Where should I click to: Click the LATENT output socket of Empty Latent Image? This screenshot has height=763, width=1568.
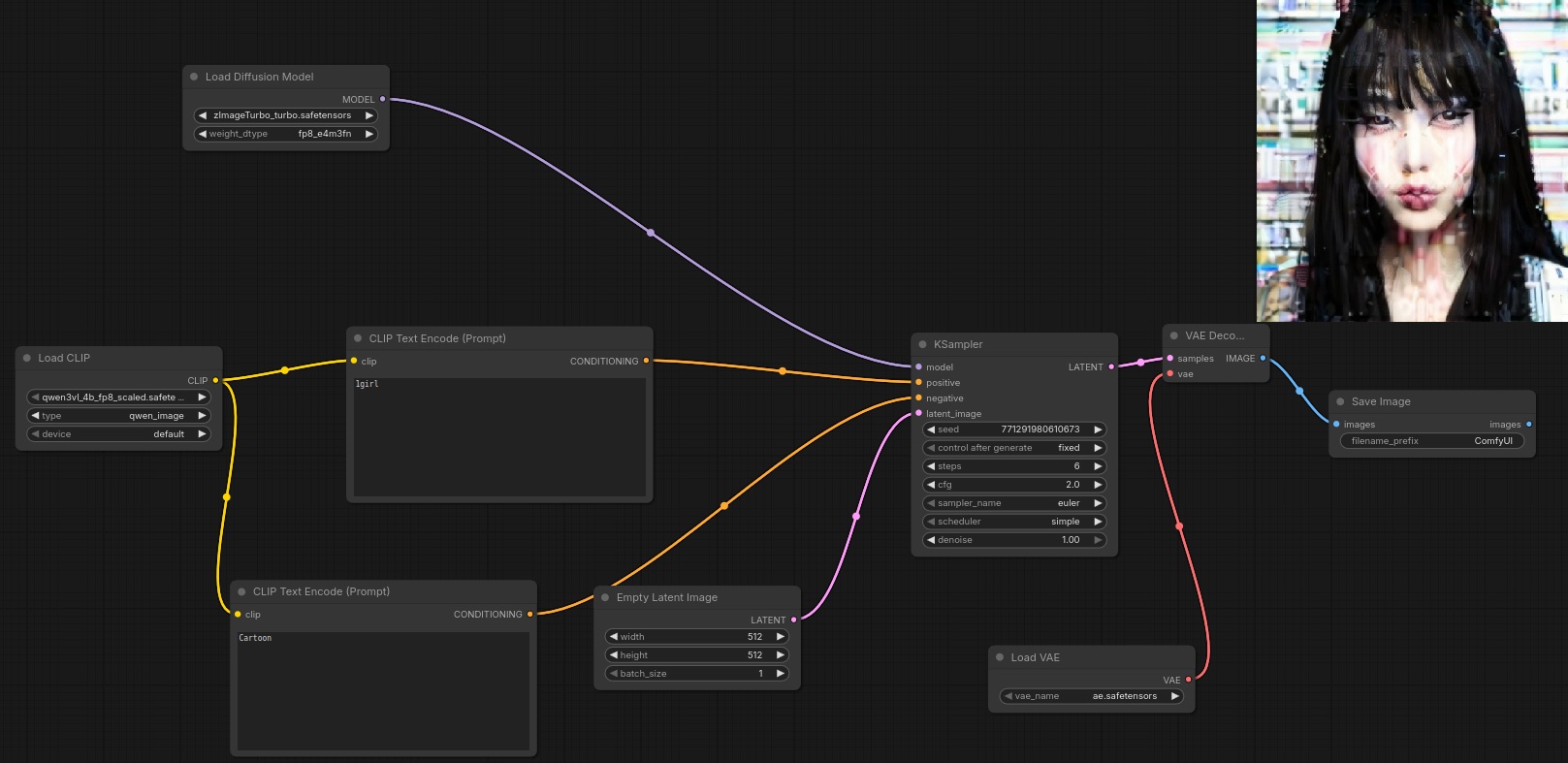[793, 620]
